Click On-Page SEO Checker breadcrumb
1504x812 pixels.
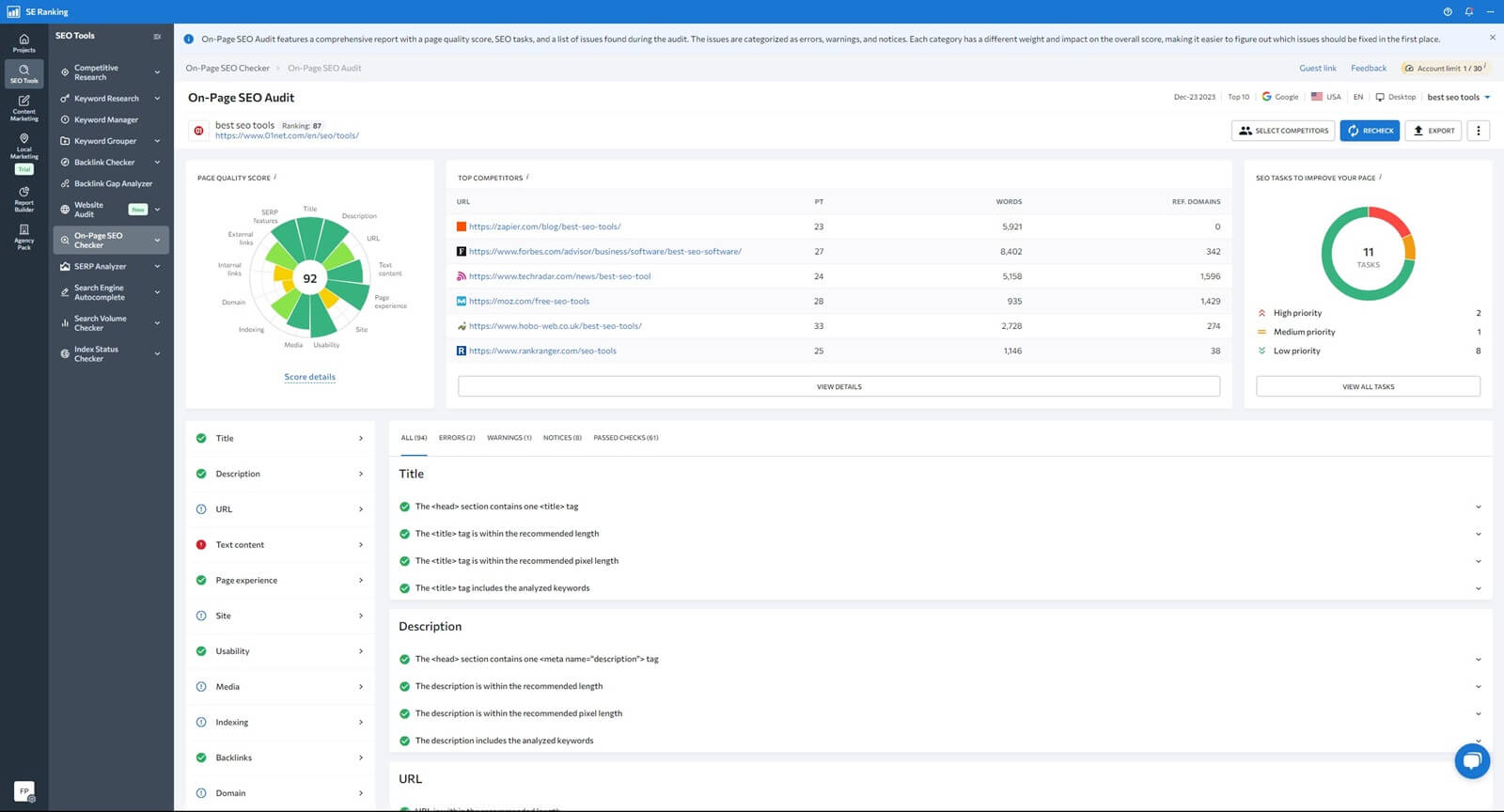point(227,69)
